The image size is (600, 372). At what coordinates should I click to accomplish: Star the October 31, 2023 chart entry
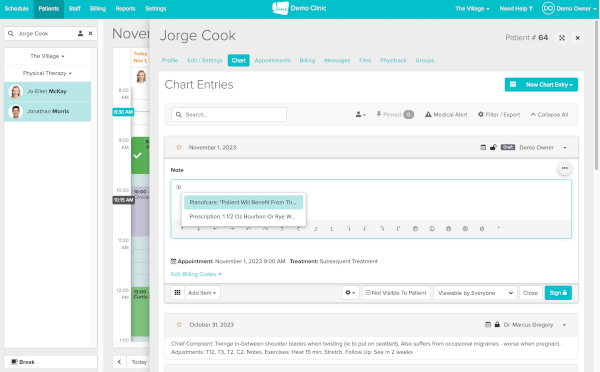click(179, 325)
